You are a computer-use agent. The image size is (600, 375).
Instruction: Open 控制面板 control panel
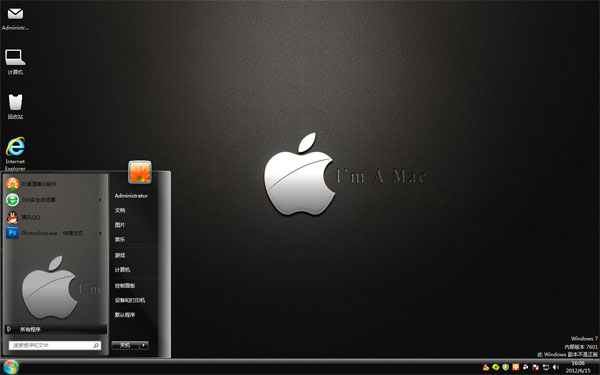(125, 285)
